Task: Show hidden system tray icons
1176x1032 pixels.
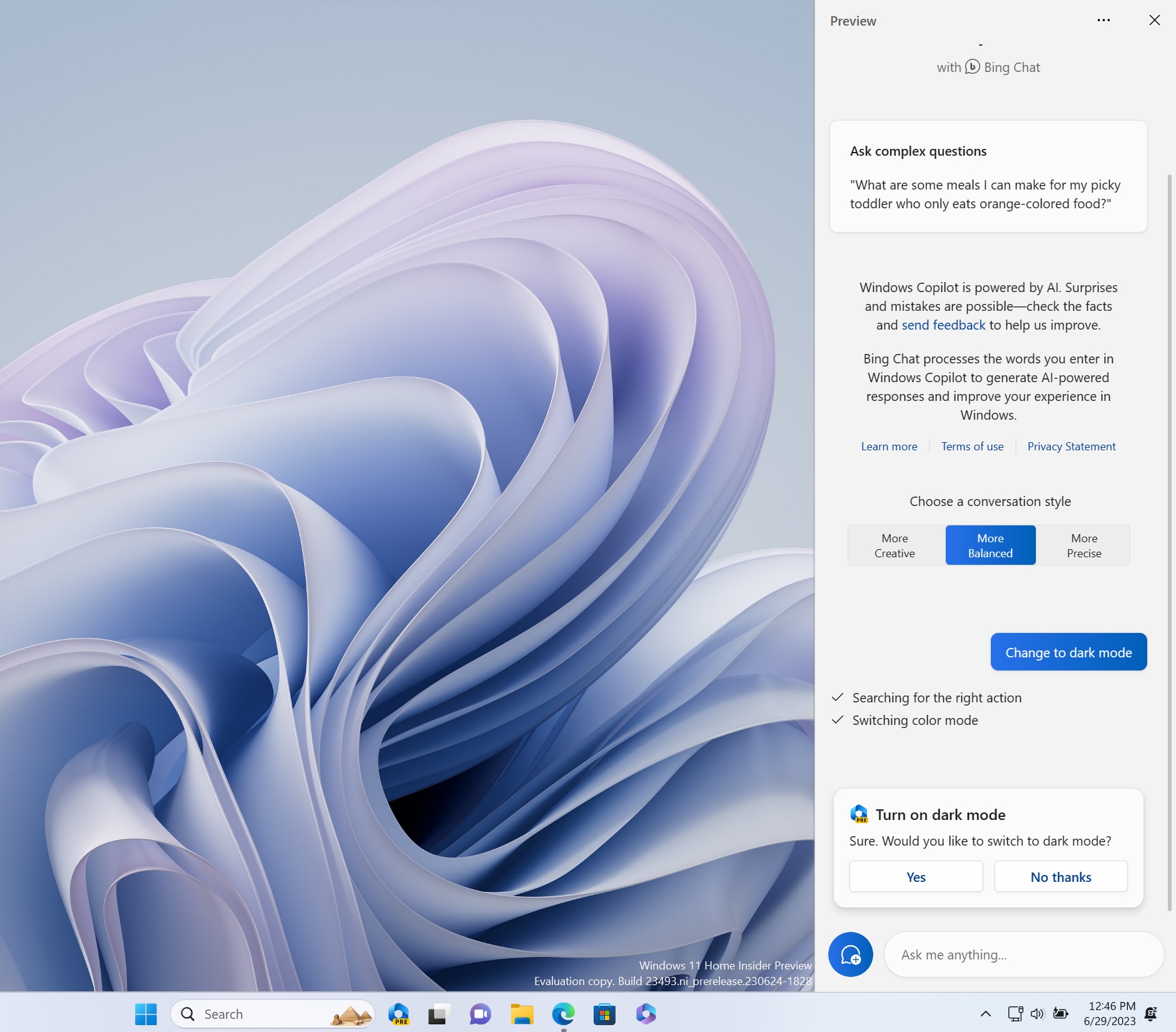Action: point(985,1013)
